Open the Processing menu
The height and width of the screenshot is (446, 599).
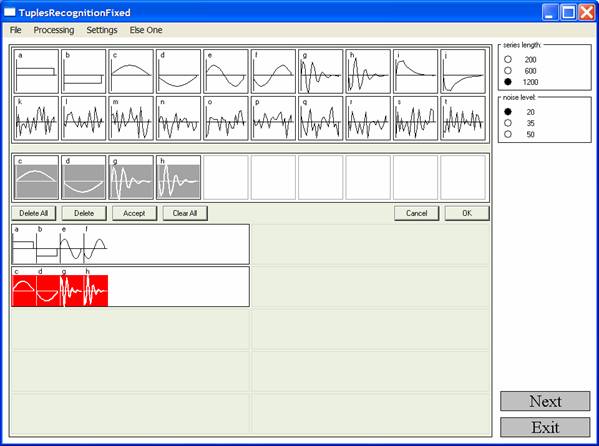click(54, 30)
